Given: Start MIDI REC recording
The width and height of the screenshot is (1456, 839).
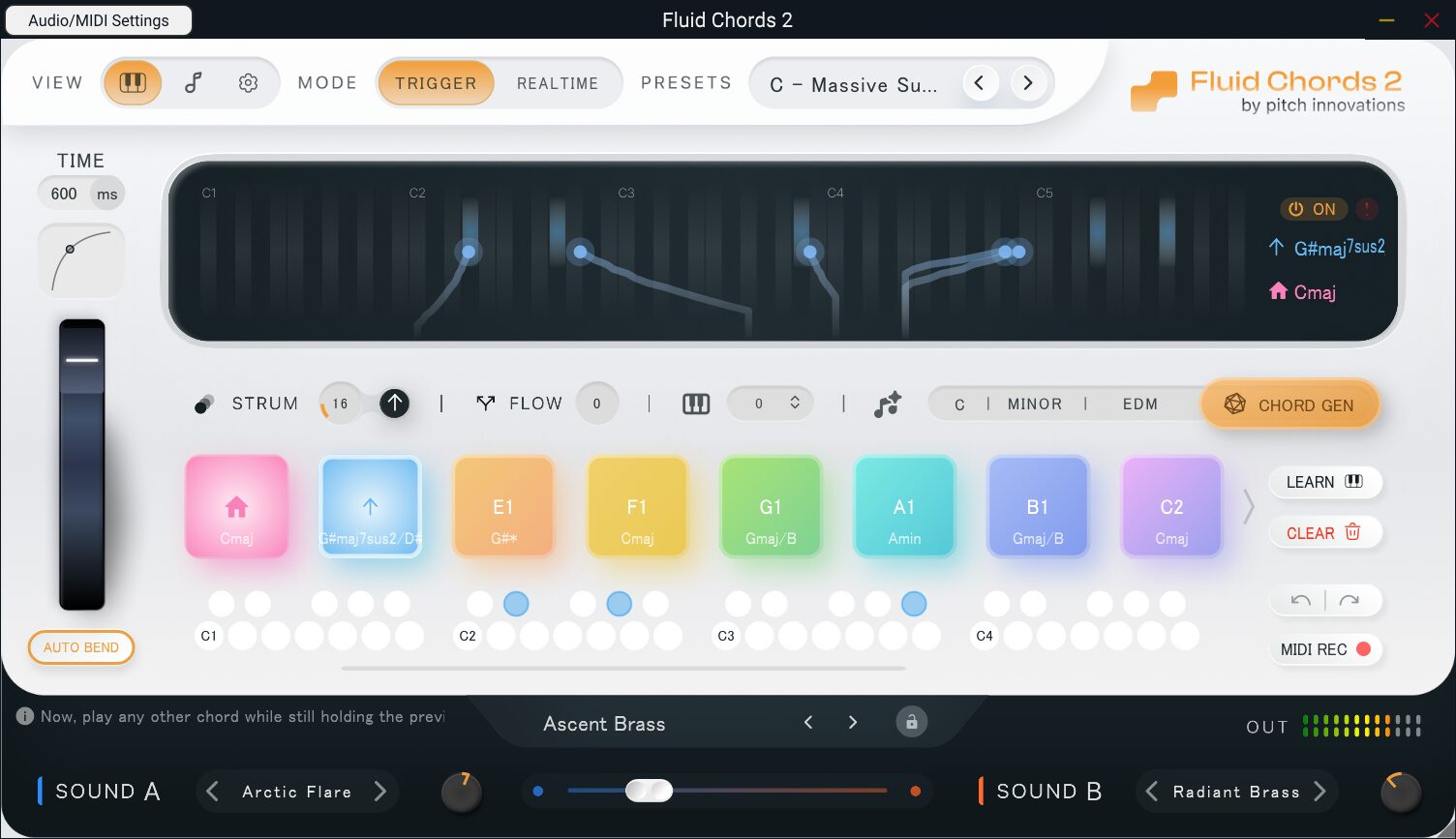Looking at the screenshot, I should point(1324,649).
